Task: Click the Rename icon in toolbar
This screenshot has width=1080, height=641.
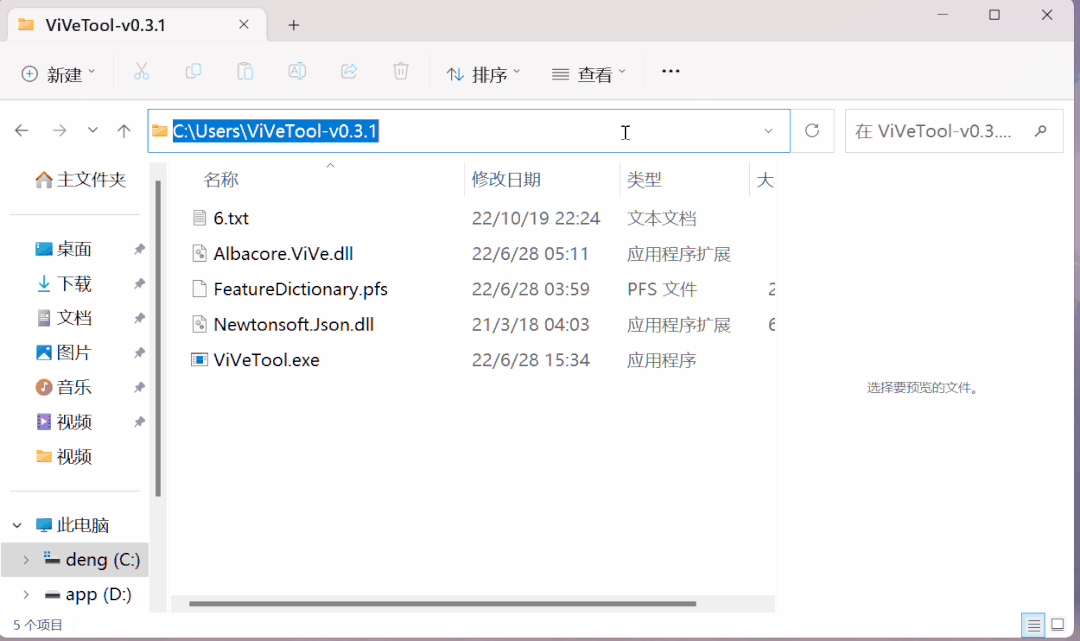Action: click(297, 72)
